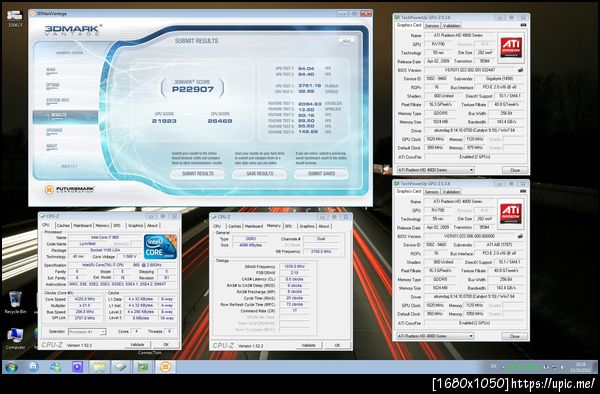The width and height of the screenshot is (600, 394).
Task: Click the screenshot camera icon in bottom GPU-Z
Action: [523, 191]
